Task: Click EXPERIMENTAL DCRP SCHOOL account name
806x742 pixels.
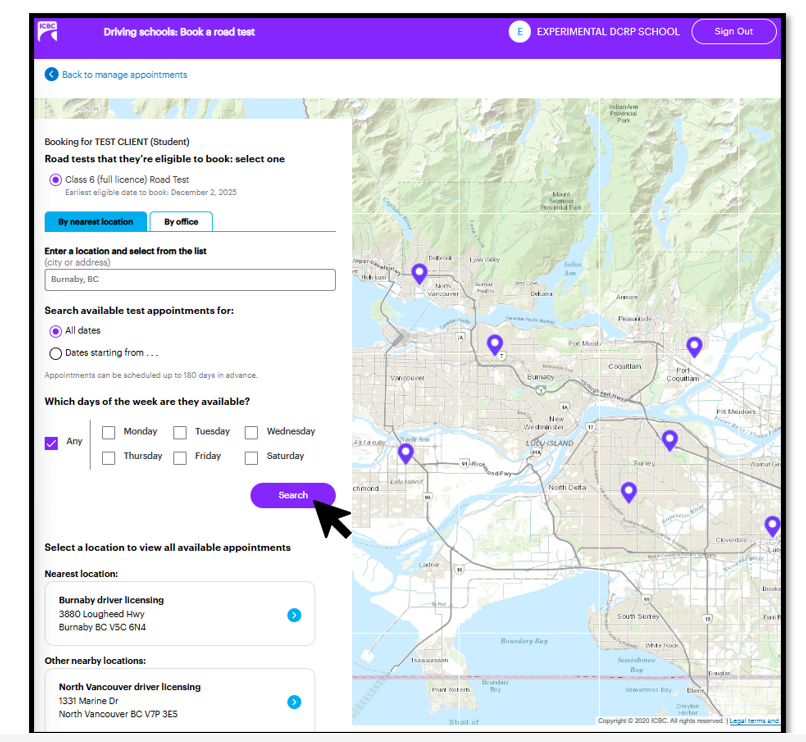Action: pyautogui.click(x=608, y=32)
